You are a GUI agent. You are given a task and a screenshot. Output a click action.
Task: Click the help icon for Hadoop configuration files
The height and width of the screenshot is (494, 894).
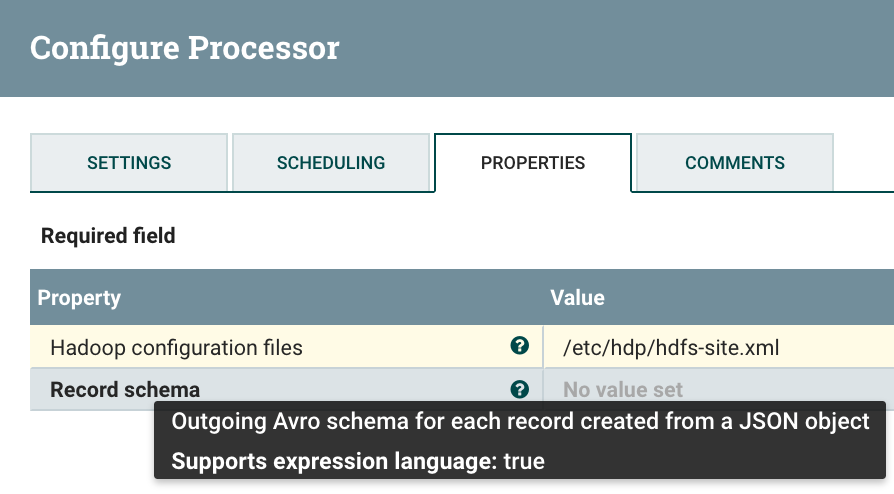pos(519,346)
